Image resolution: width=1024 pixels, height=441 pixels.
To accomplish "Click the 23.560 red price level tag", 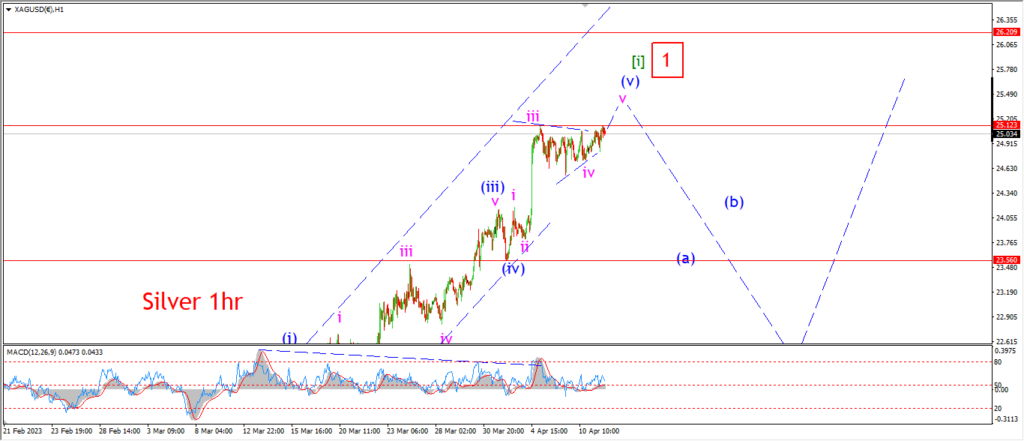I will pyautogui.click(x=1006, y=259).
